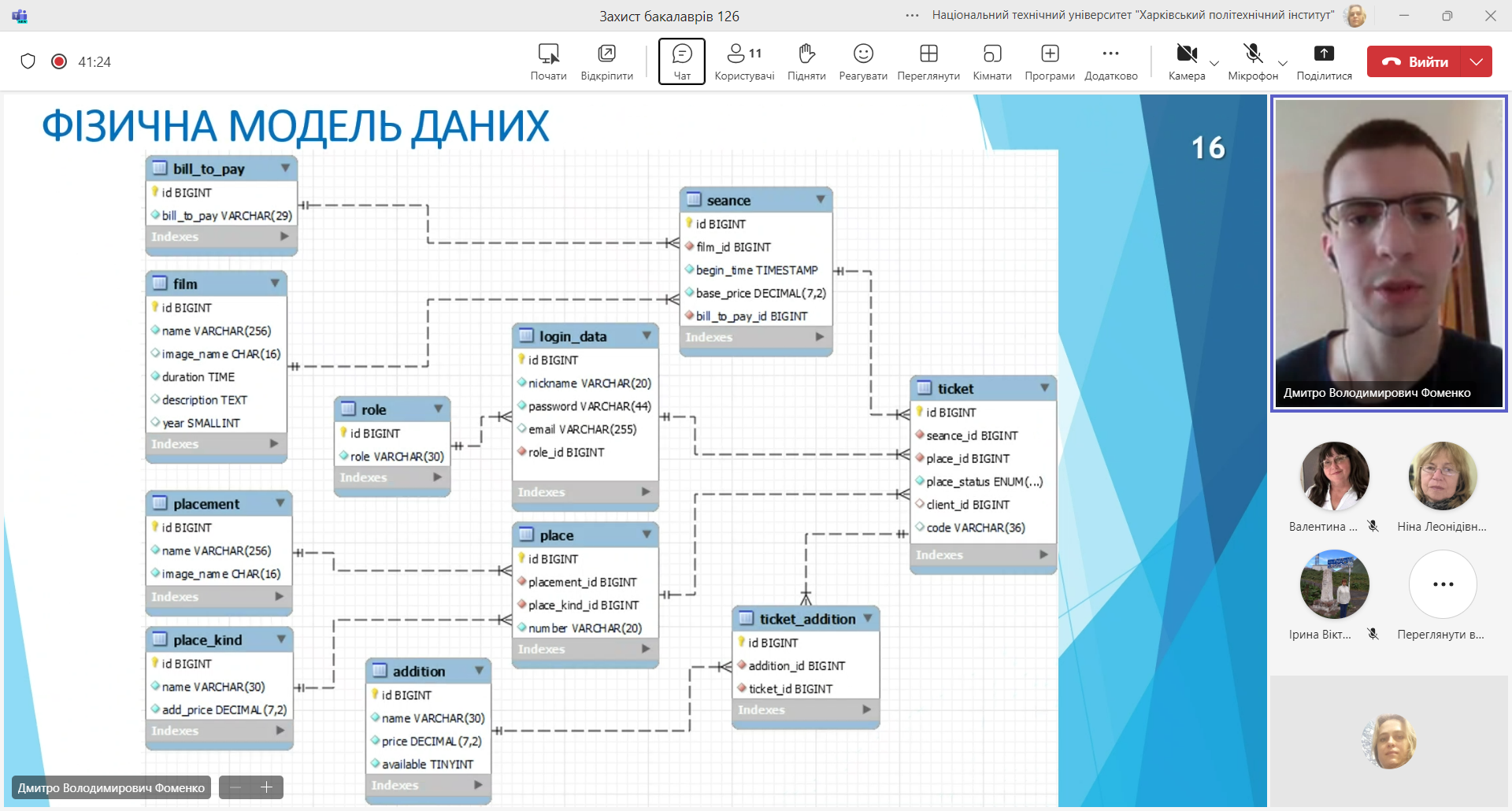Click Відкріпити to unpin content

[x=606, y=61]
